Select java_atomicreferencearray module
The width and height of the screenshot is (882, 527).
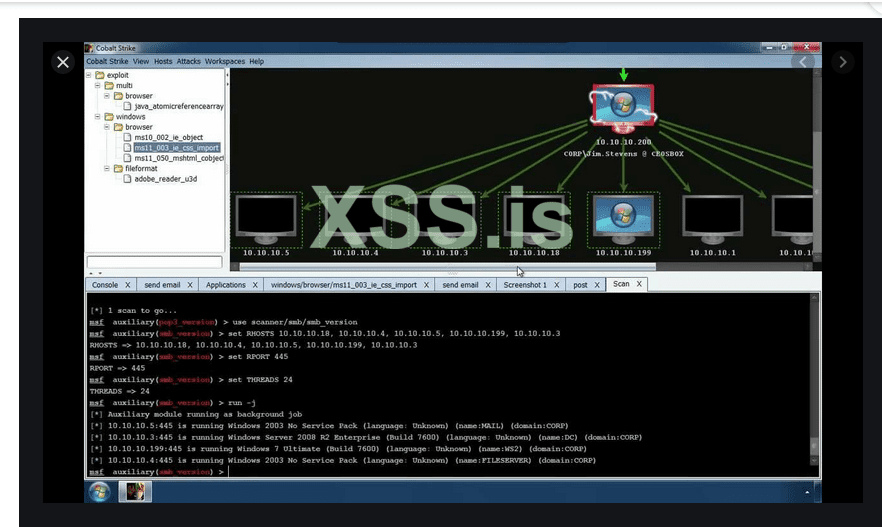[179, 106]
